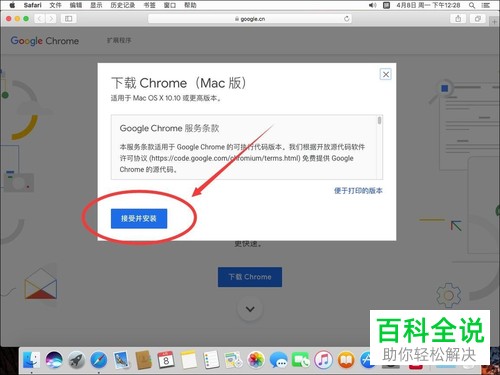Open the Mail stamp icon in the Dock
Screen dimensions: 500x375
(121, 360)
